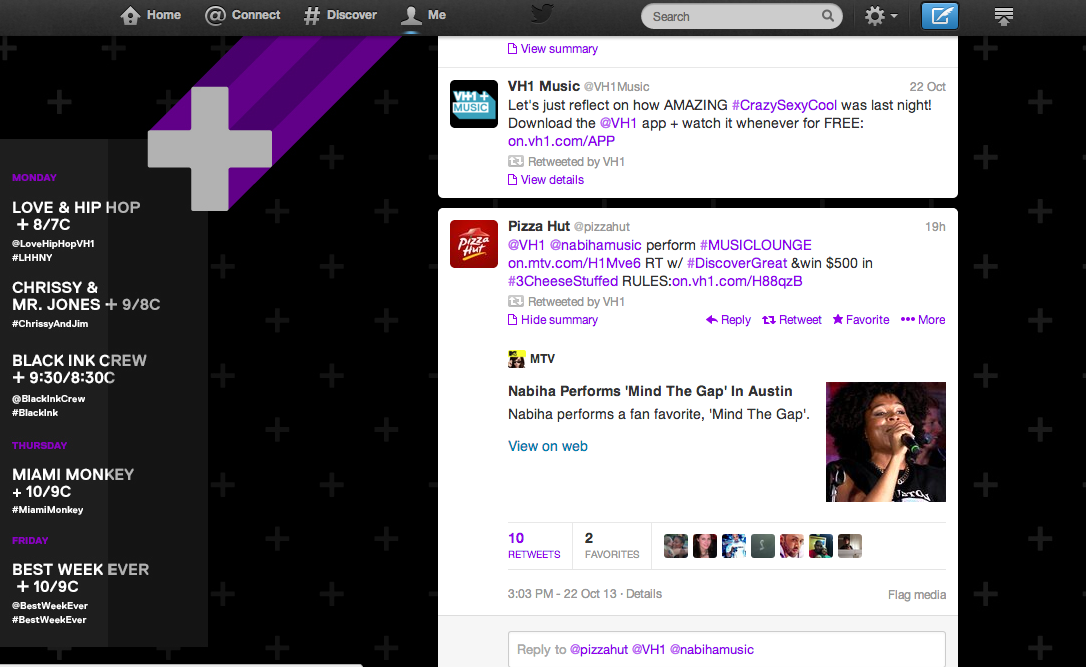Open the Nabiha Performs 'Mind The Gap' headline
This screenshot has height=667, width=1086.
[x=650, y=391]
